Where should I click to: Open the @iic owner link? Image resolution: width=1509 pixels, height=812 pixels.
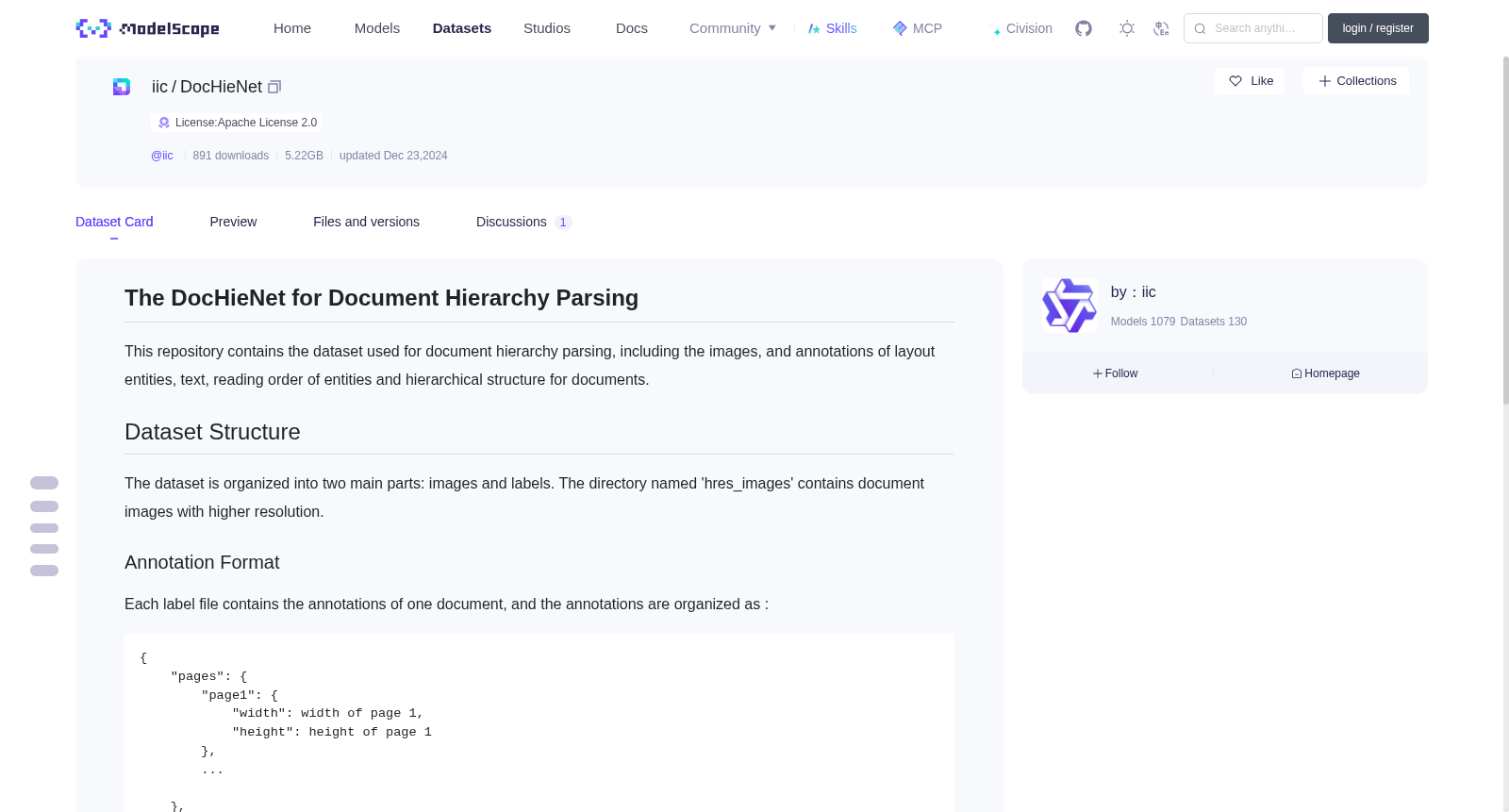(x=162, y=156)
